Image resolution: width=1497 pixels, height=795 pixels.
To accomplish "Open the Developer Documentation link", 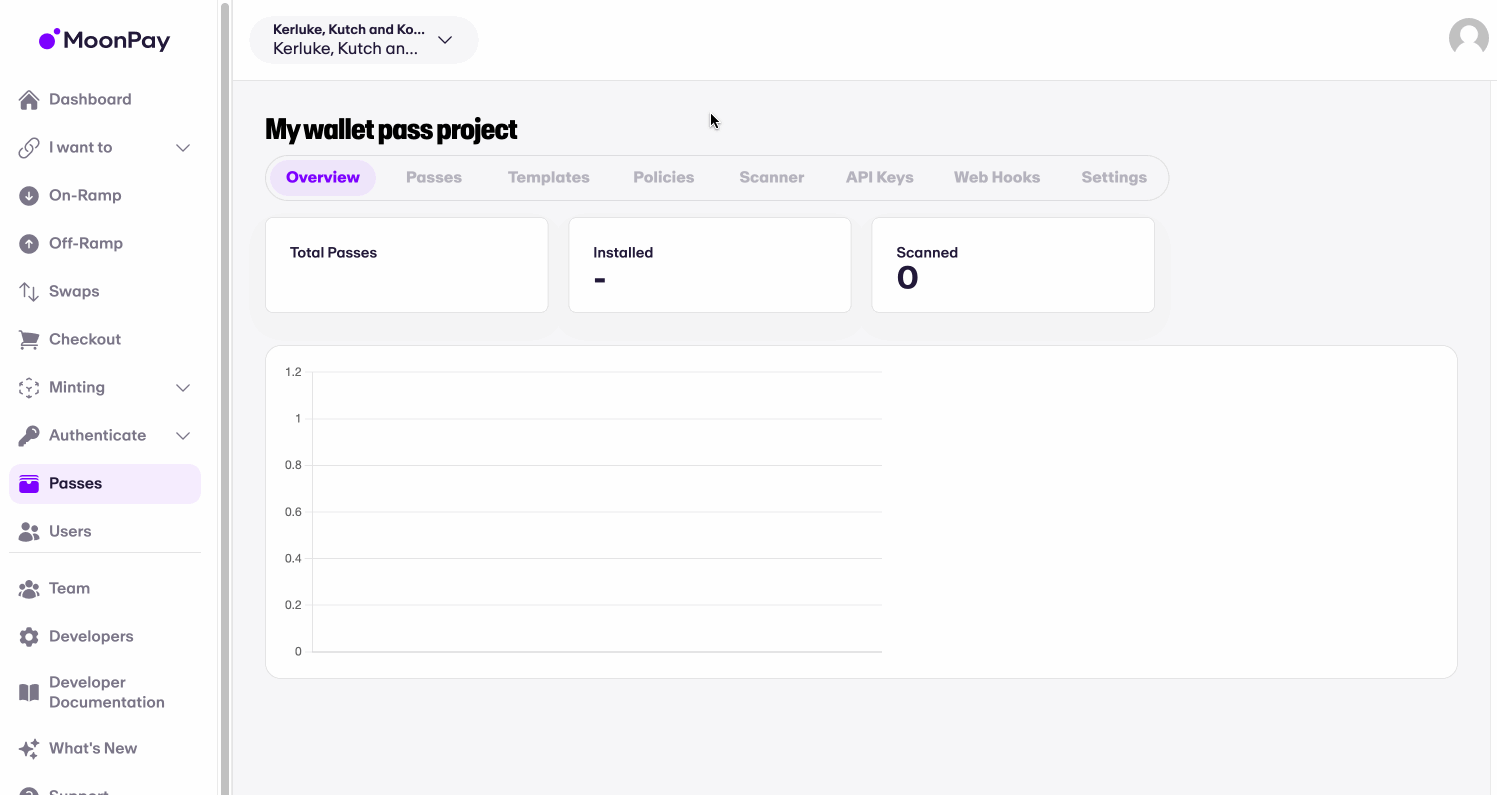I will coord(106,692).
